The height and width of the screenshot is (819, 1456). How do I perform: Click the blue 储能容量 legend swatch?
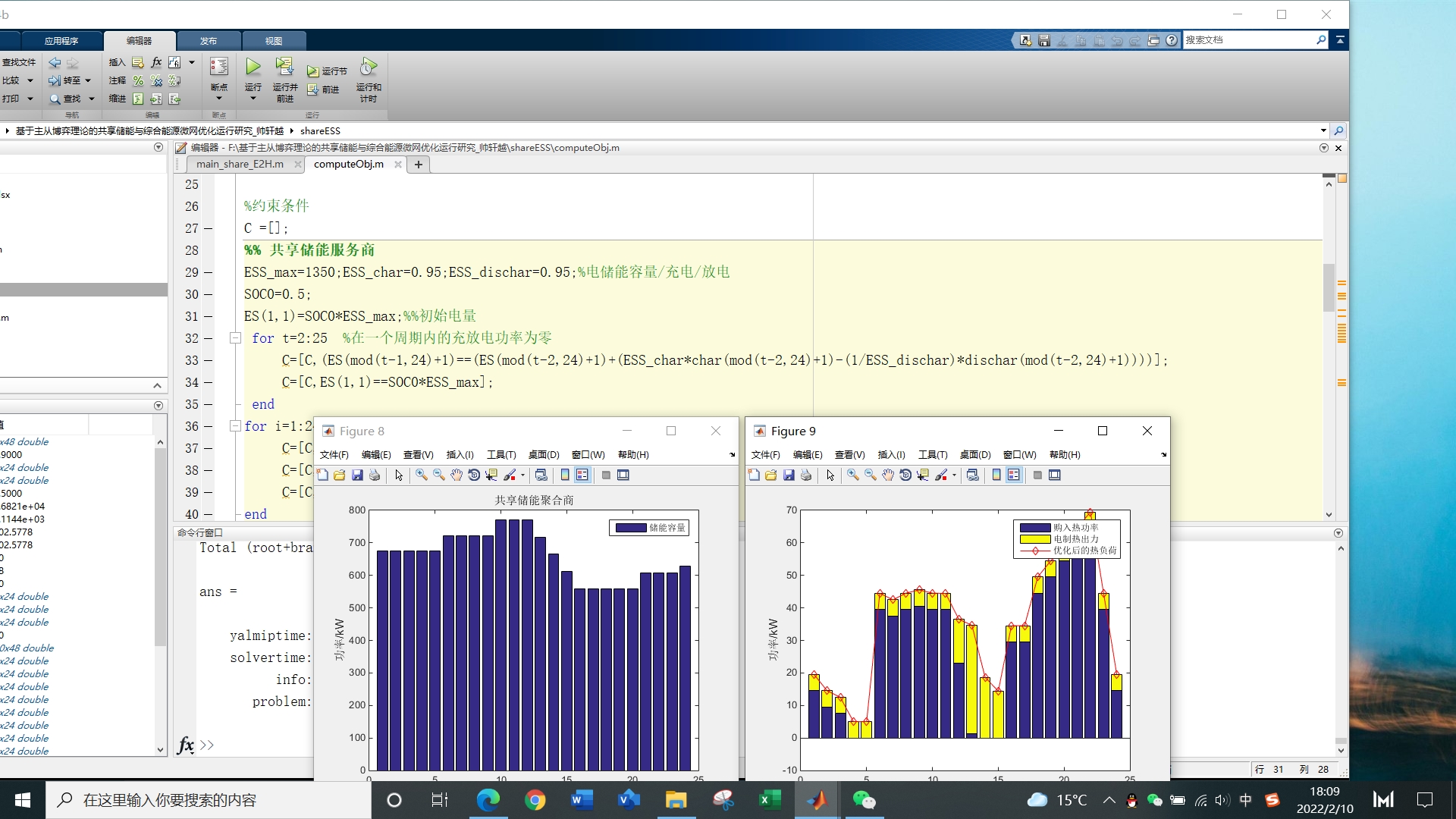coord(630,528)
